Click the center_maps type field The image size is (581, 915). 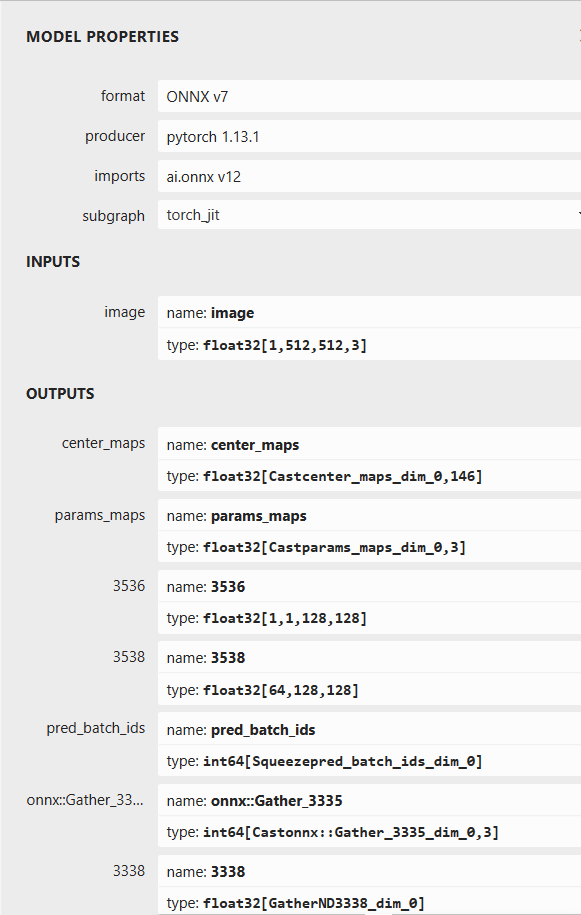click(300, 476)
